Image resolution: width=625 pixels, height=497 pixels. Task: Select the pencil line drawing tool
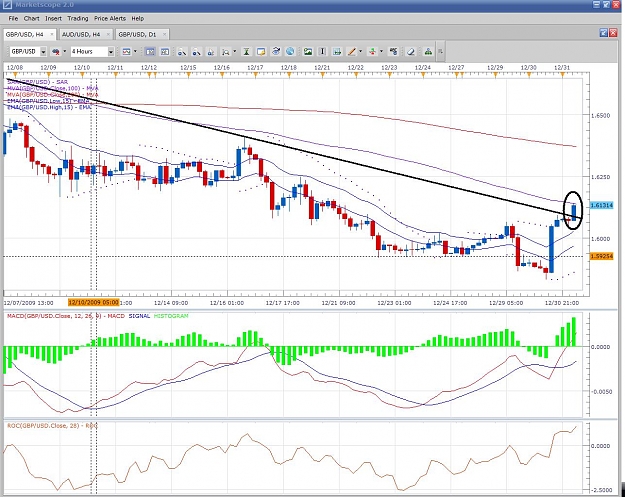tap(352, 52)
